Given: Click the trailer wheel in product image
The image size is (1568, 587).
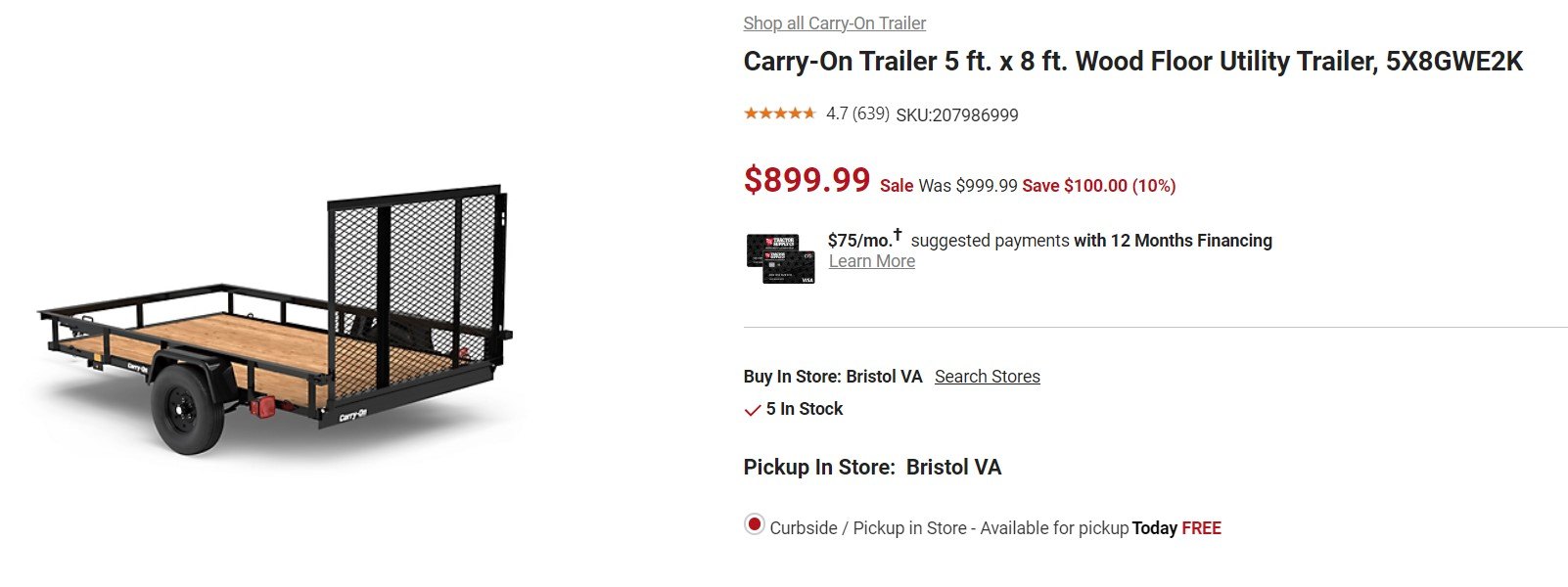Looking at the screenshot, I should (x=186, y=409).
